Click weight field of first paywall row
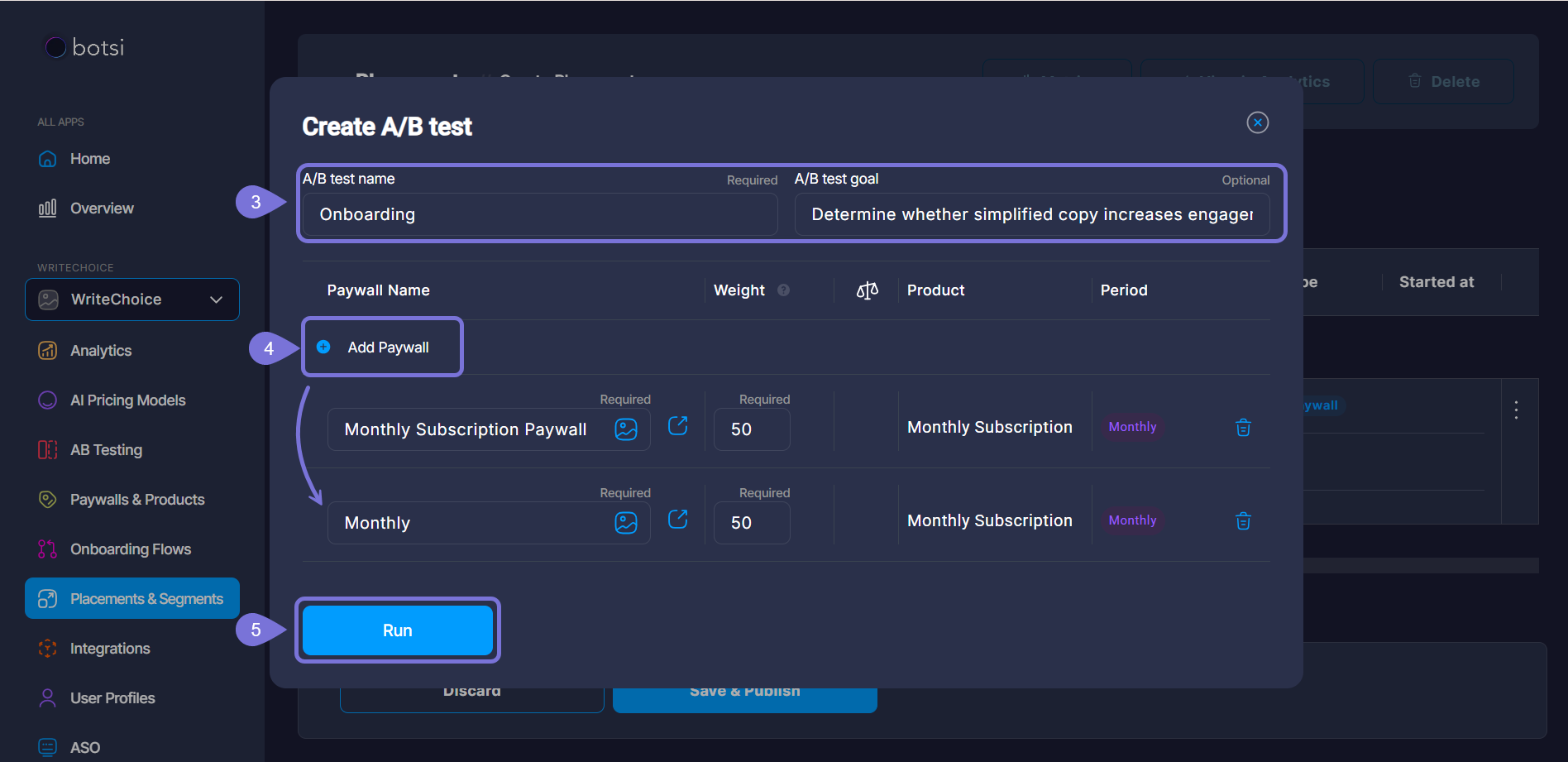The image size is (1568, 762). click(x=751, y=429)
